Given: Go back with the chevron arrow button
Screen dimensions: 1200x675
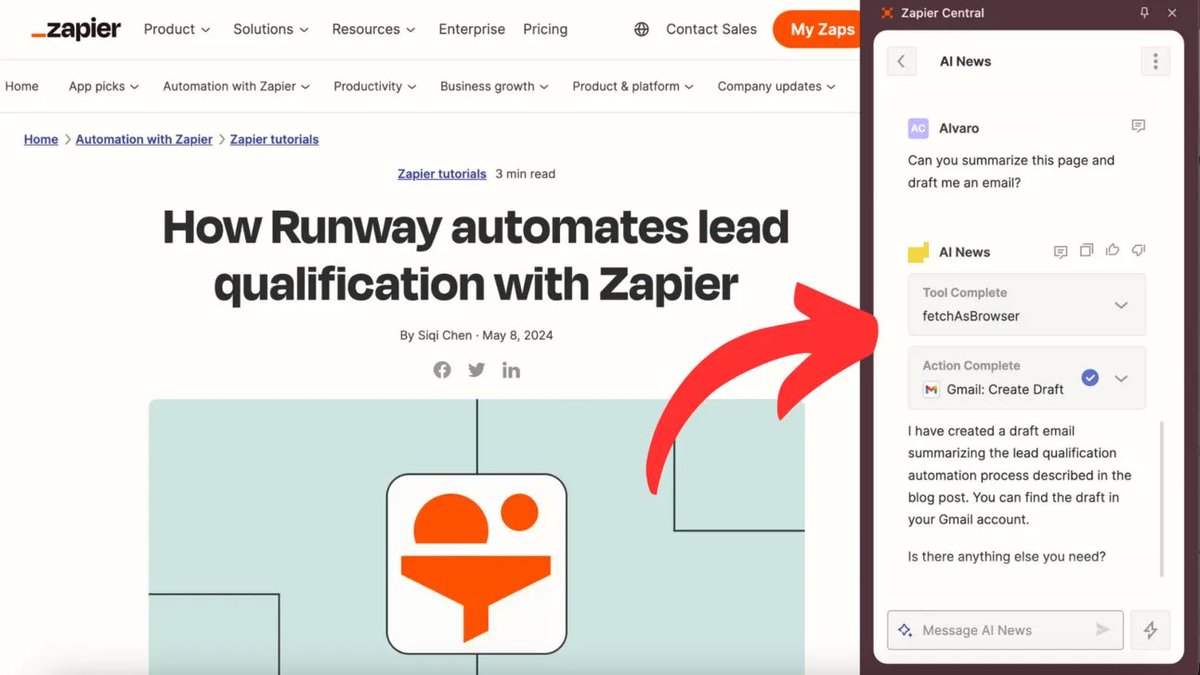Looking at the screenshot, I should point(902,61).
